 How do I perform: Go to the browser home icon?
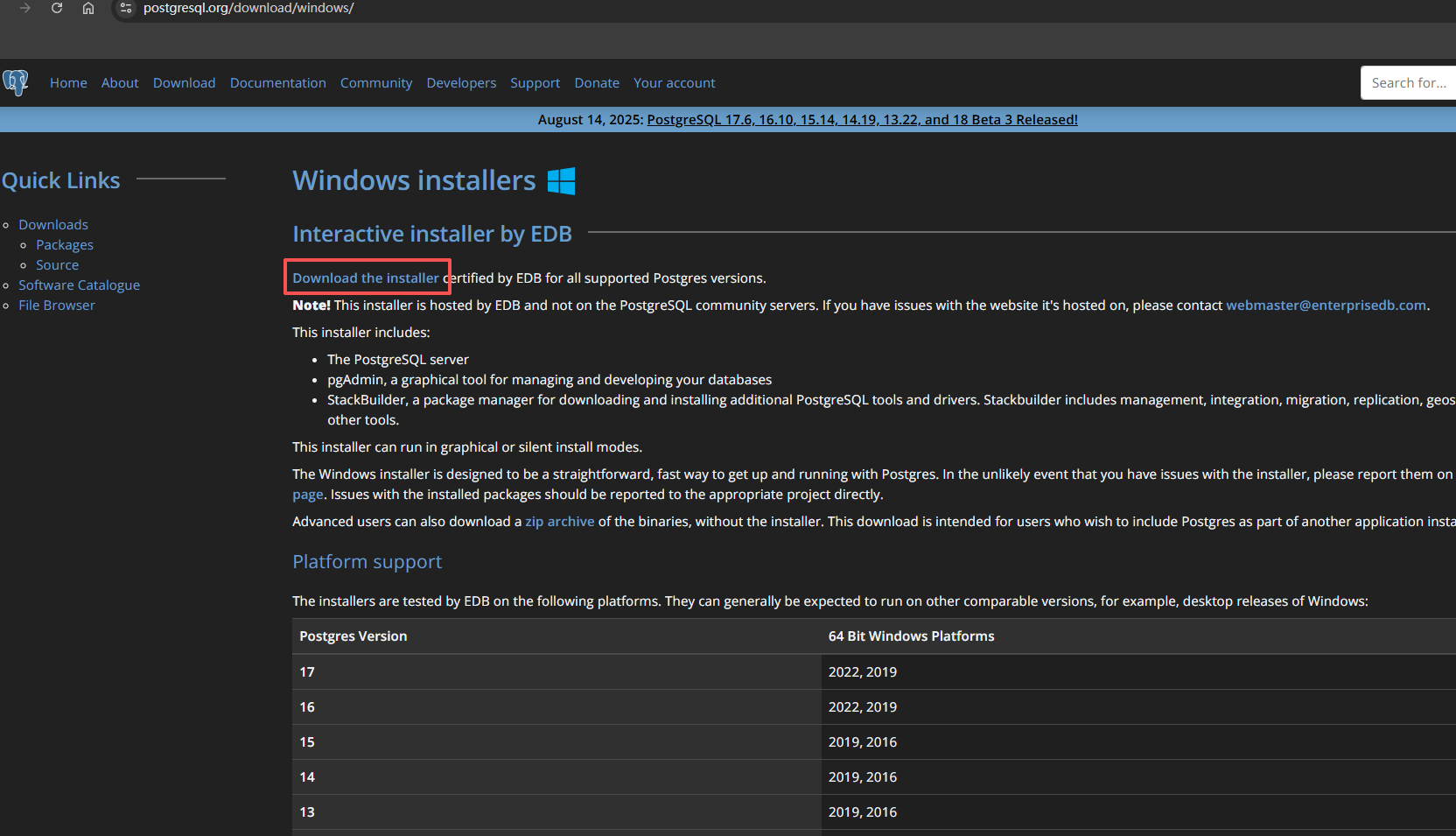point(88,8)
